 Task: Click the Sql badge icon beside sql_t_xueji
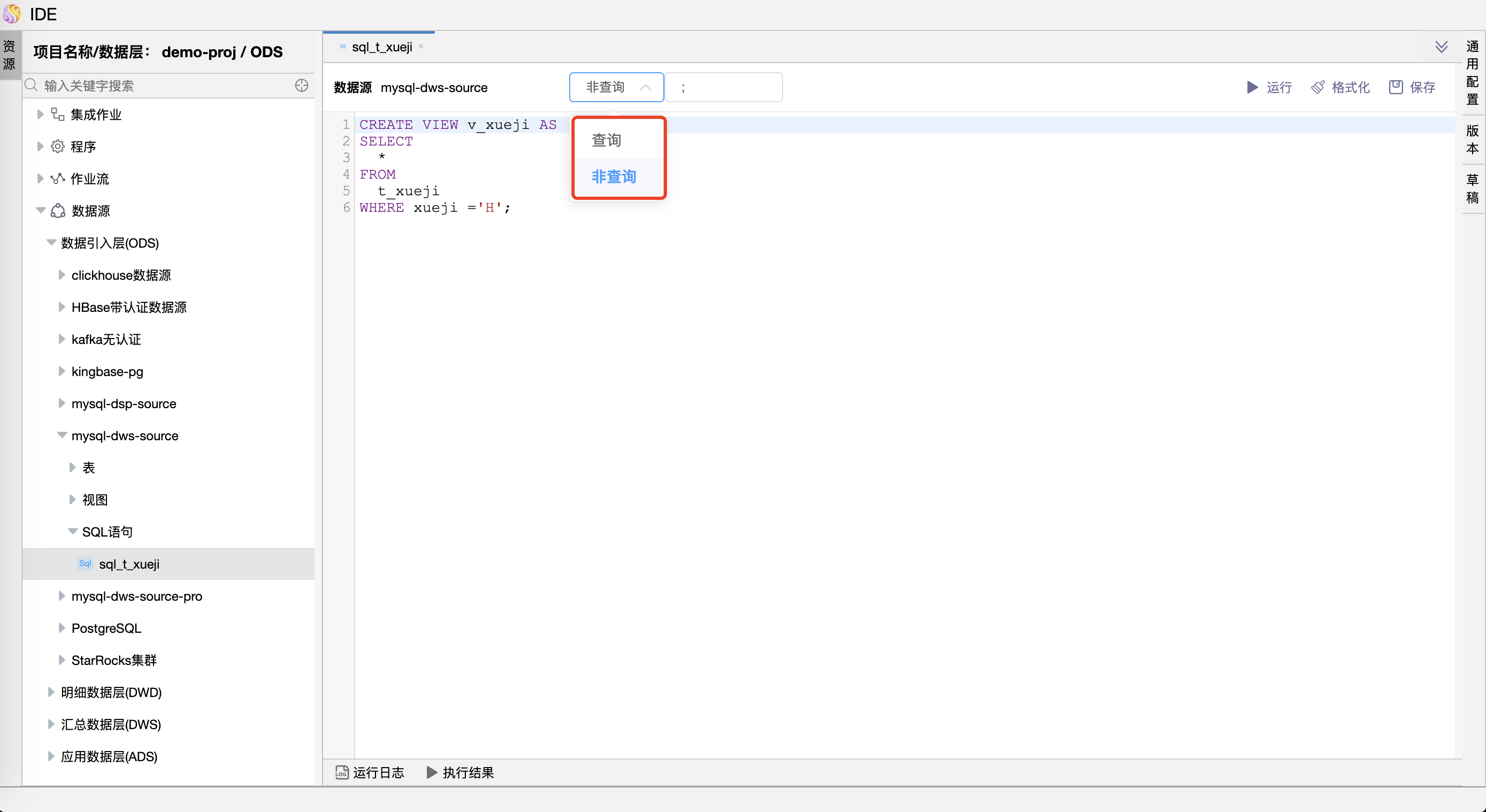pos(84,564)
